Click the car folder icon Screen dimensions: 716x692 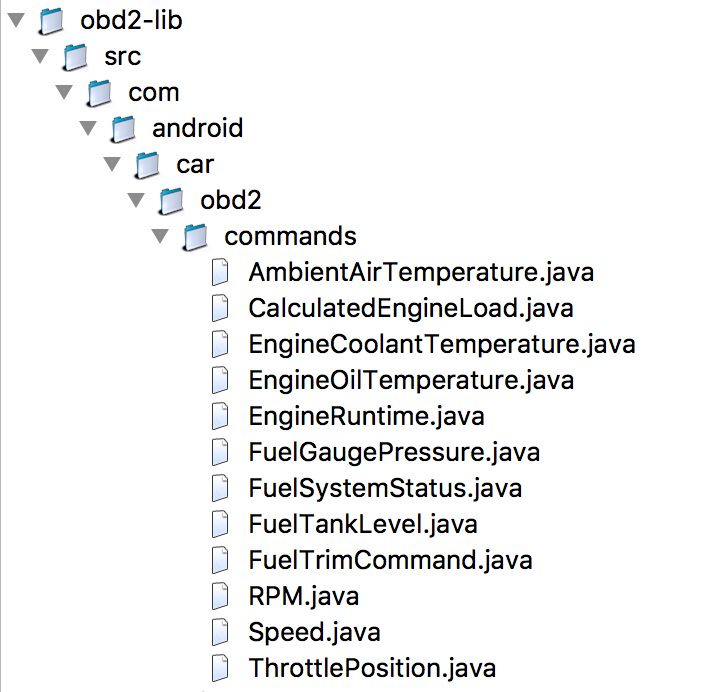point(147,165)
